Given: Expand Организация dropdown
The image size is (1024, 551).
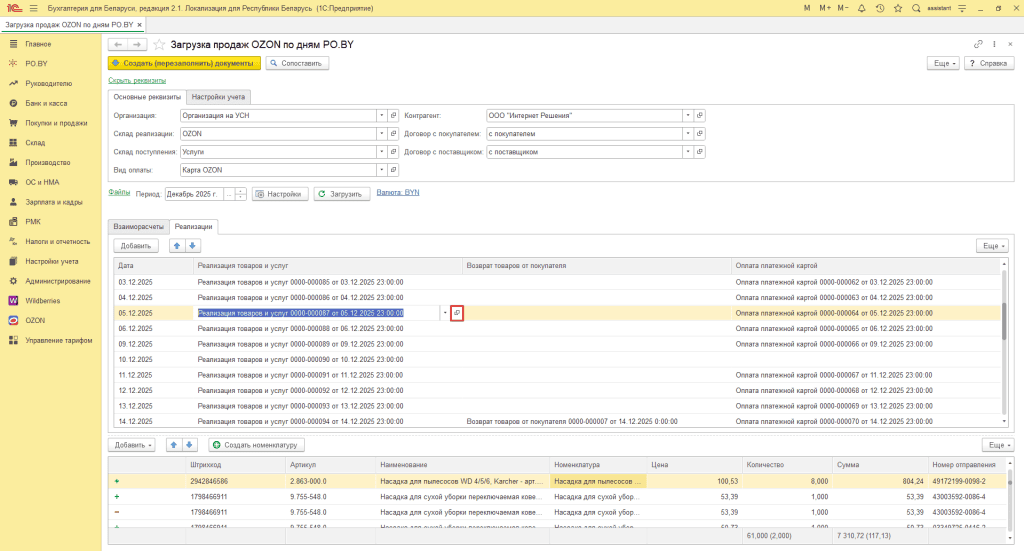Looking at the screenshot, I should (x=381, y=116).
